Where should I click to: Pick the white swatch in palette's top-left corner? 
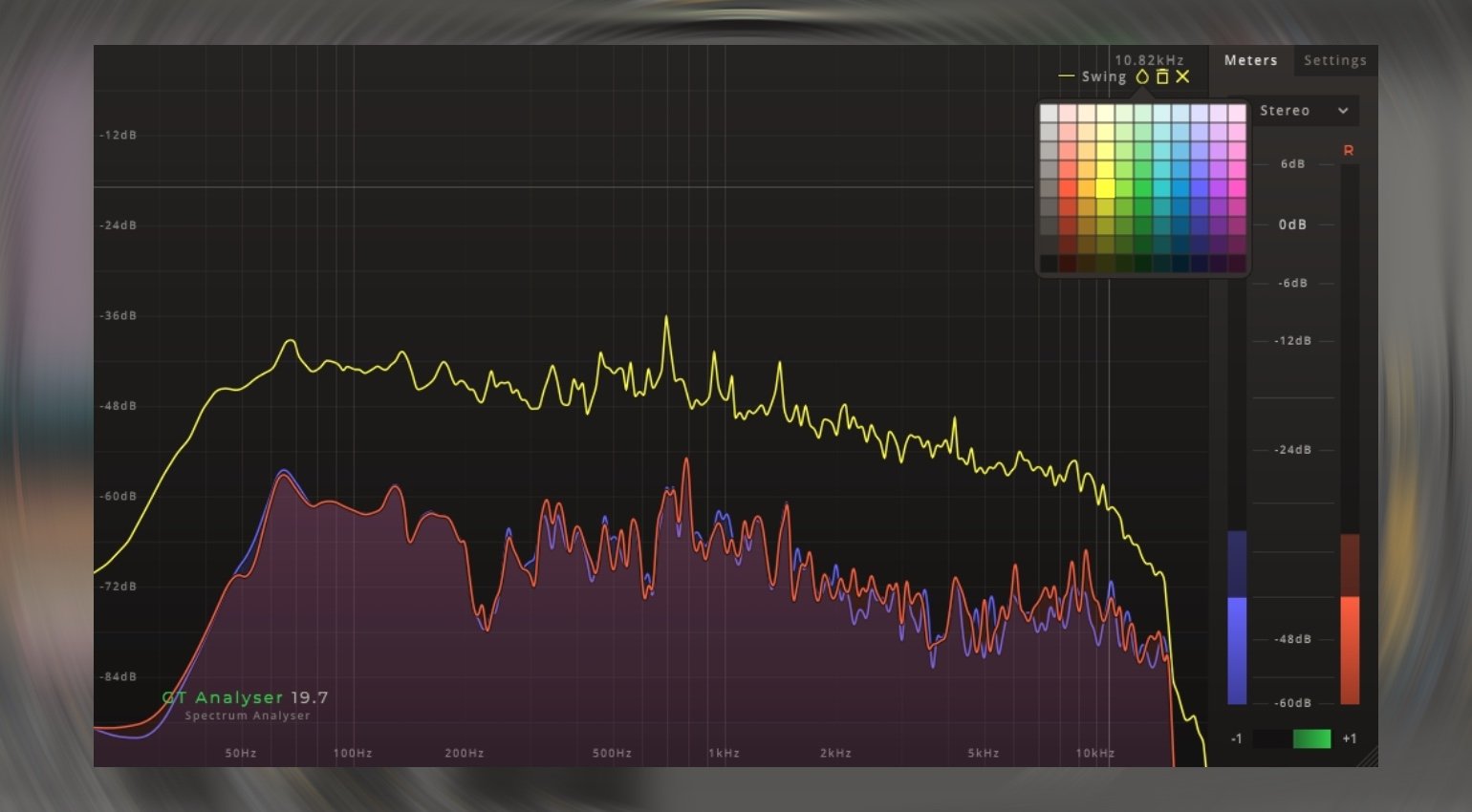1049,113
